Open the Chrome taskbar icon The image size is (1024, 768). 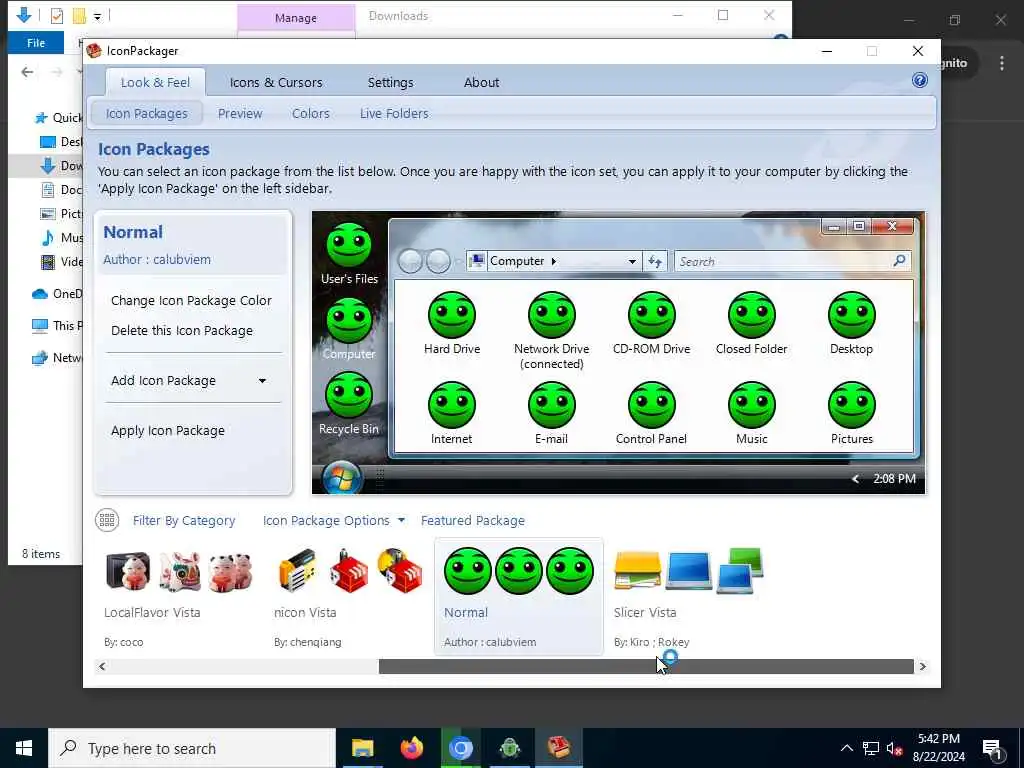pyautogui.click(x=460, y=748)
